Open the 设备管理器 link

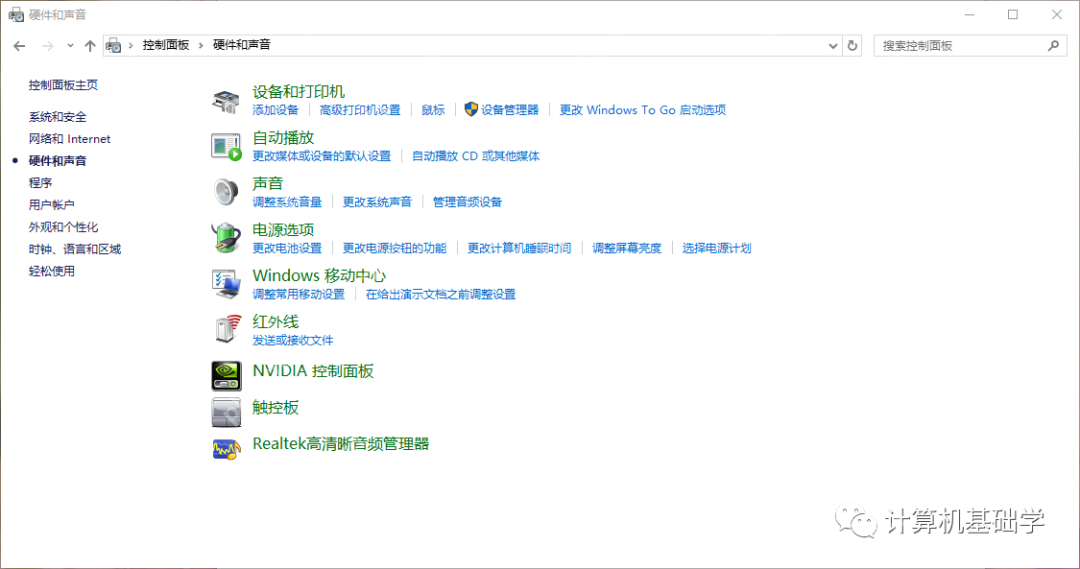click(509, 110)
